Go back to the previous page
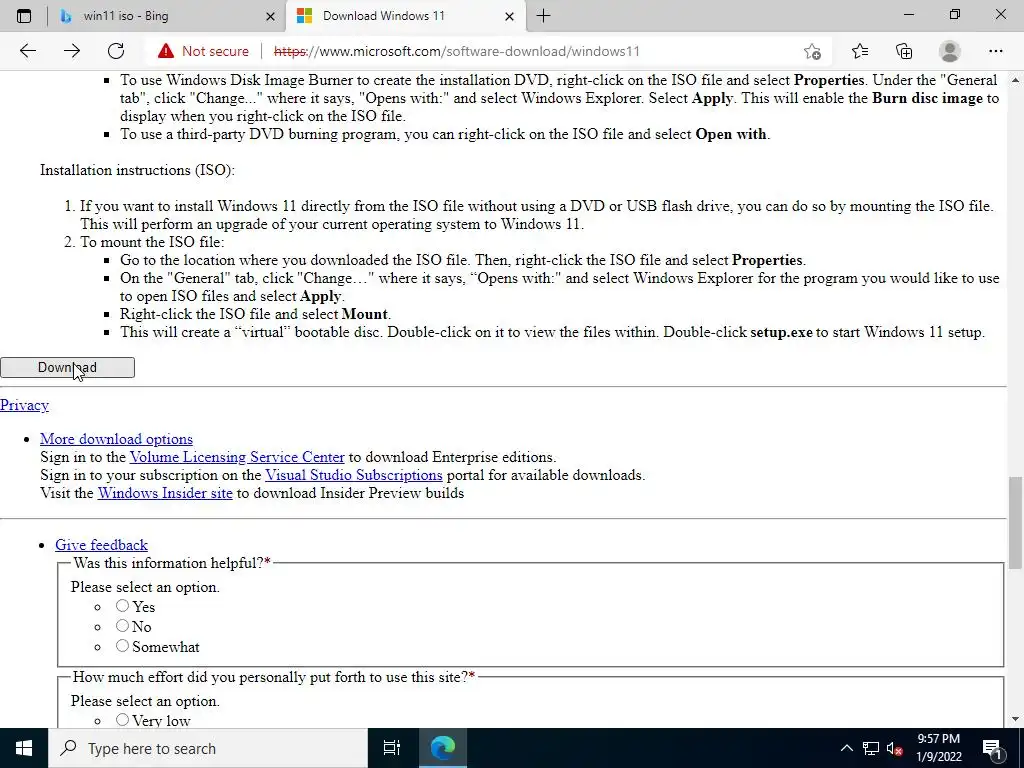Screen dimensions: 1024x768 coord(27,51)
